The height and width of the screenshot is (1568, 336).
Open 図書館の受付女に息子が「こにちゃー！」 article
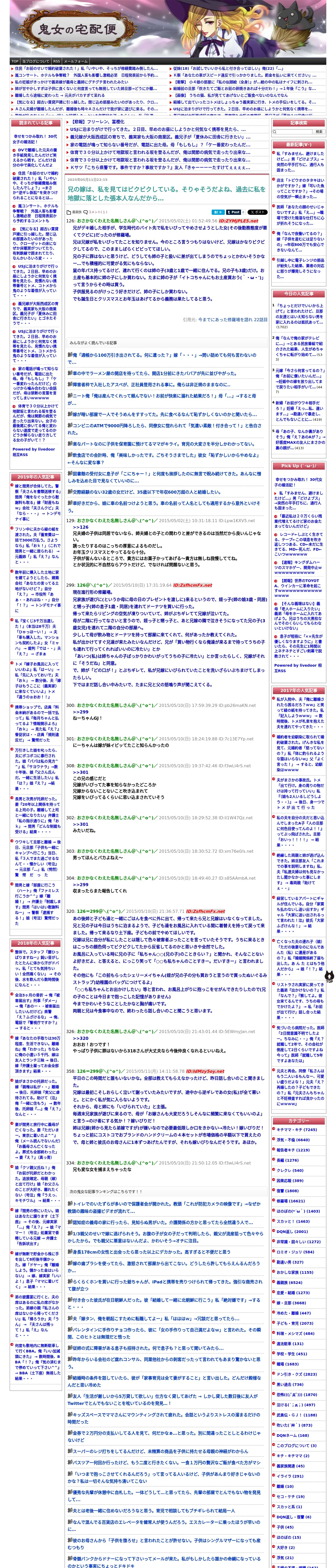165,477
